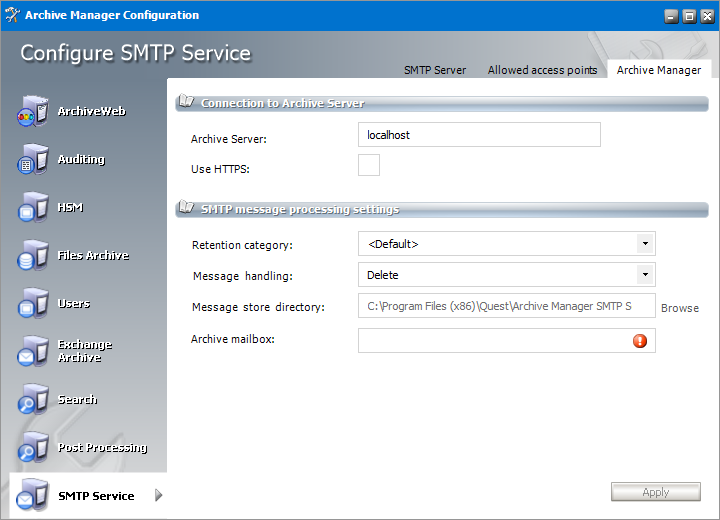720x520 pixels.
Task: Open the ArchiveWeb sidebar icon
Action: tap(33, 112)
